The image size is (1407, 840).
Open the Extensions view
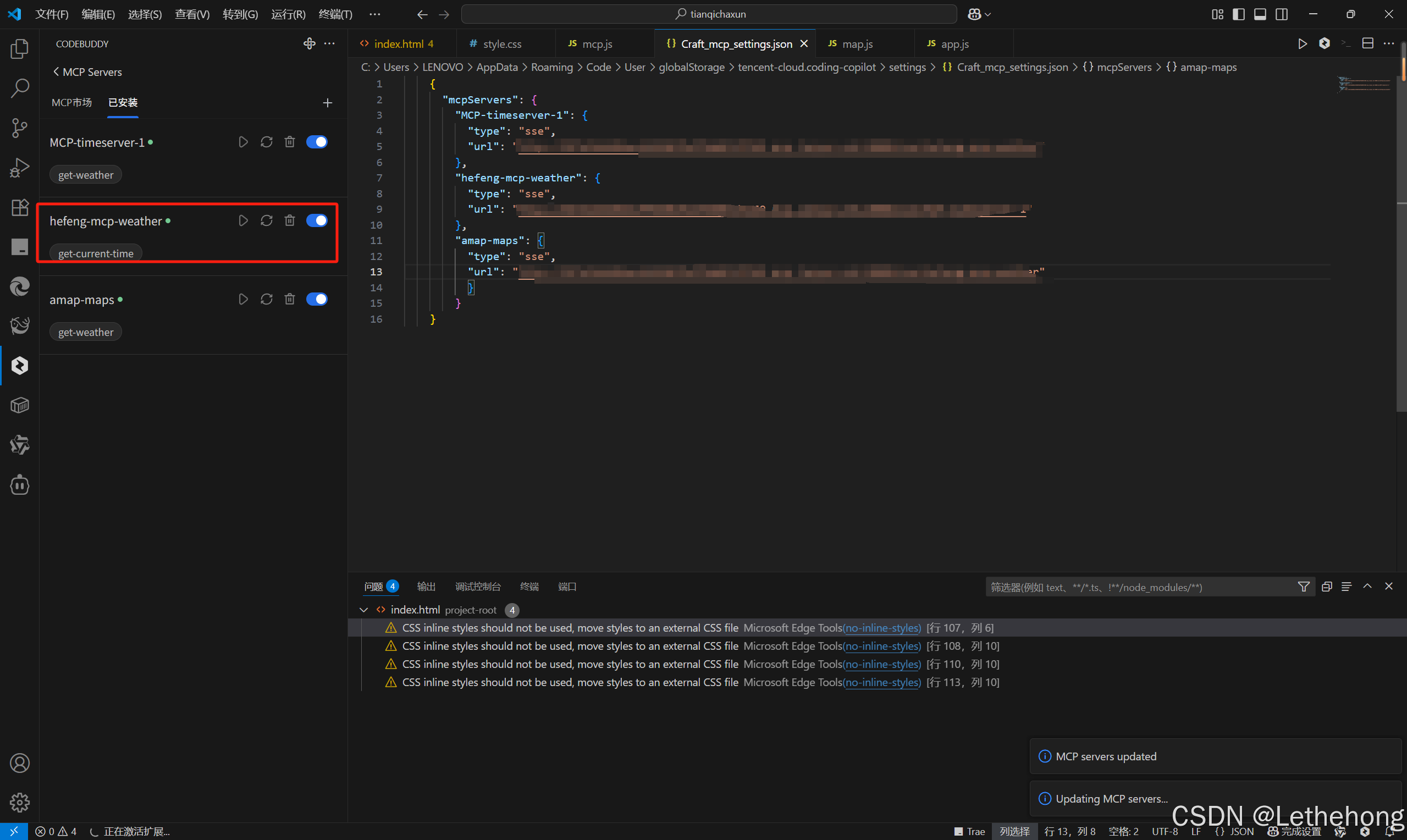(20, 207)
